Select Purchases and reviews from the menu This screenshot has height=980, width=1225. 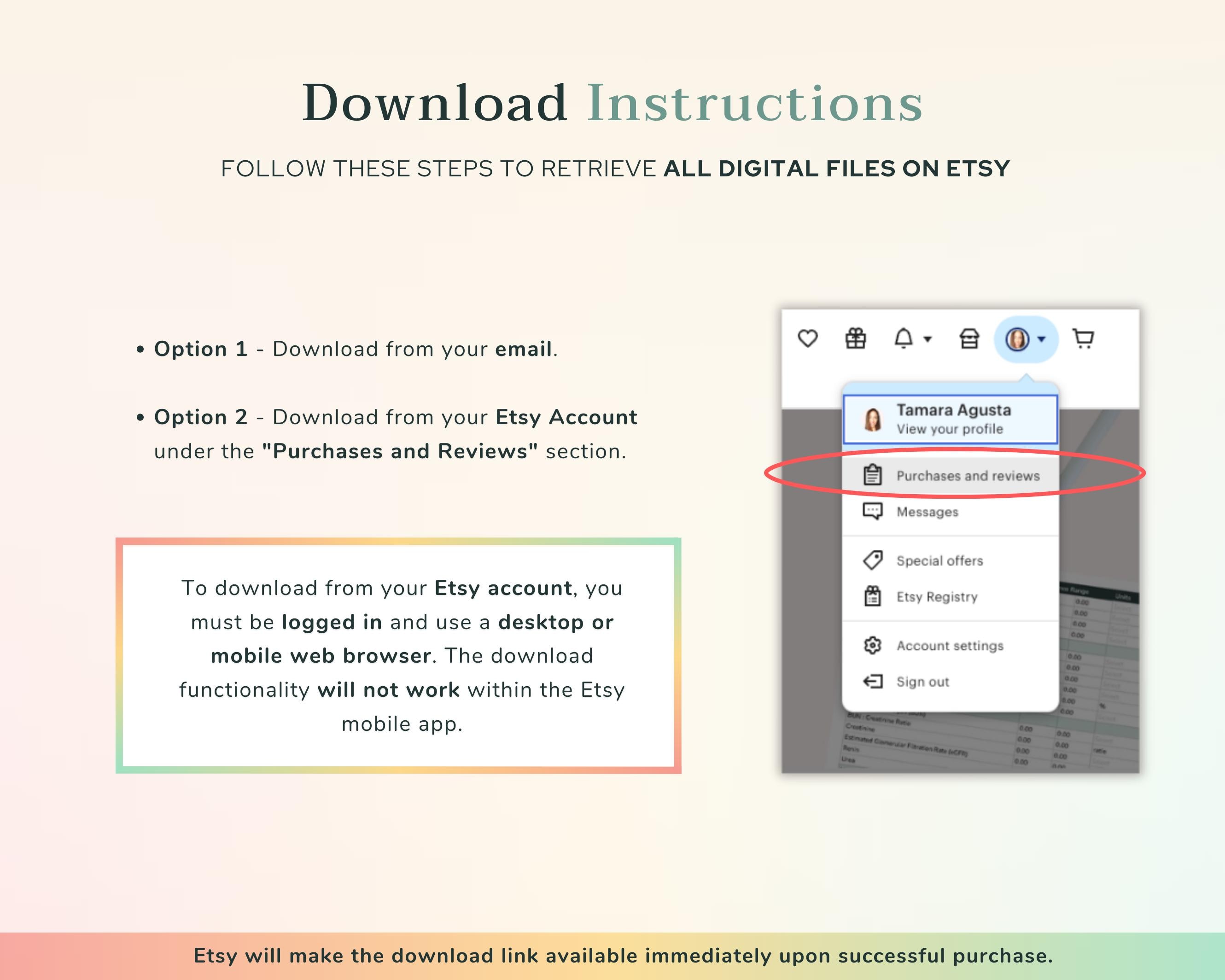[x=968, y=476]
